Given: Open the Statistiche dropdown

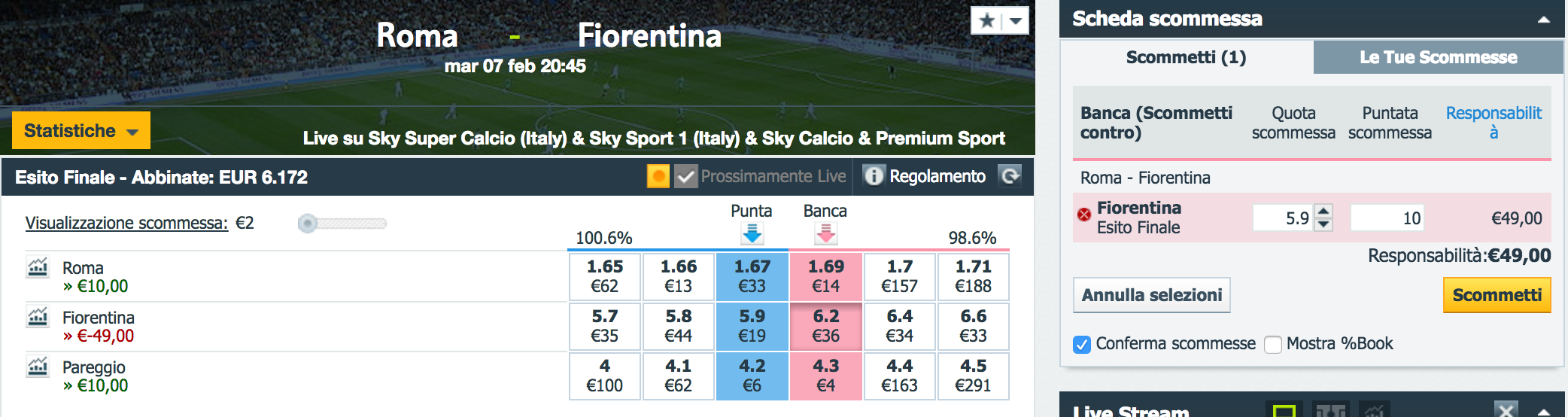Looking at the screenshot, I should pos(81,130).
